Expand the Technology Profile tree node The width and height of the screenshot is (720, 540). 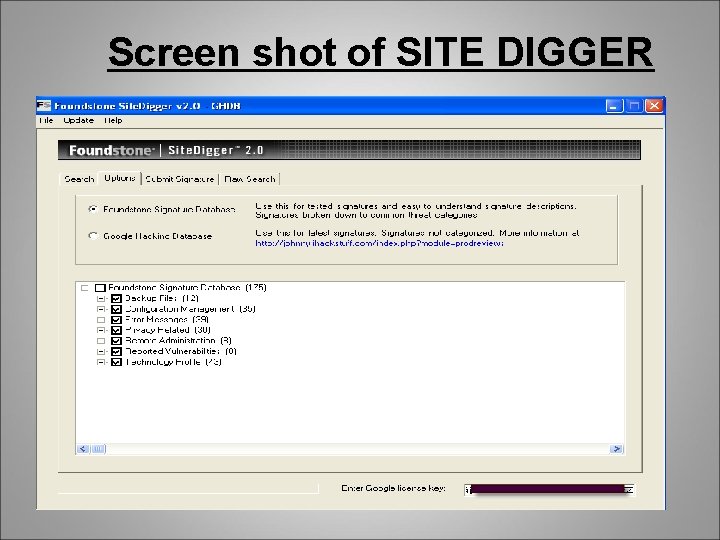click(x=101, y=362)
